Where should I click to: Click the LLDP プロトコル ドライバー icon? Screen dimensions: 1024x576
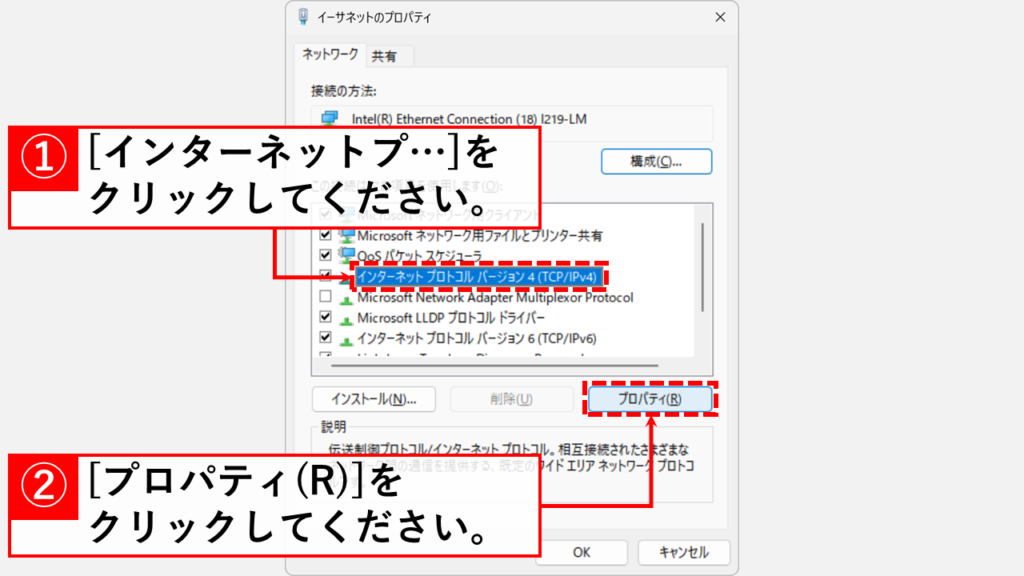346,319
